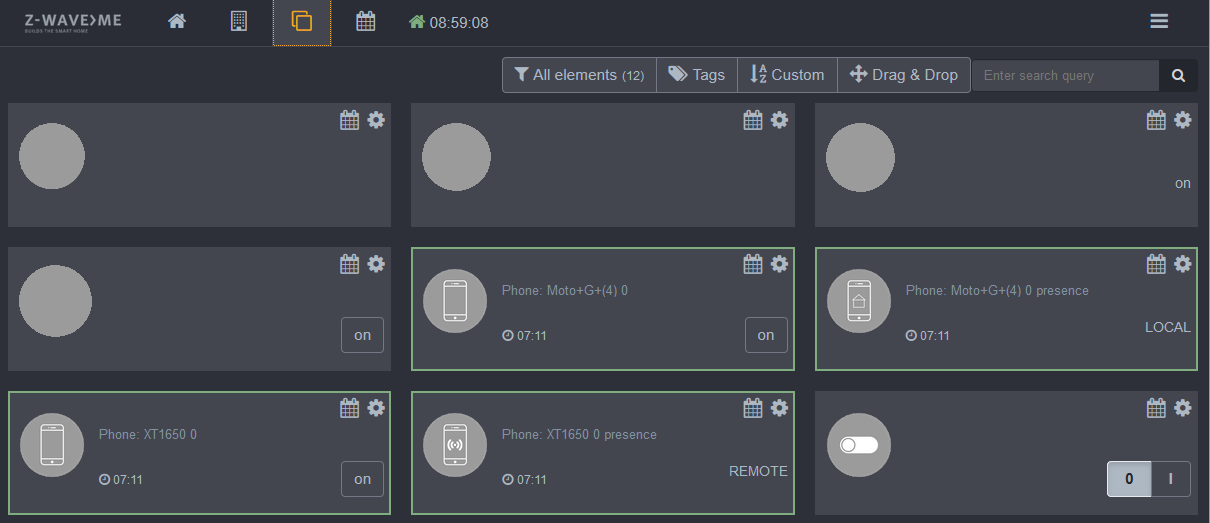Toggle the on button for Phone: XT1650 0
The height and width of the screenshot is (523, 1210).
tap(362, 479)
